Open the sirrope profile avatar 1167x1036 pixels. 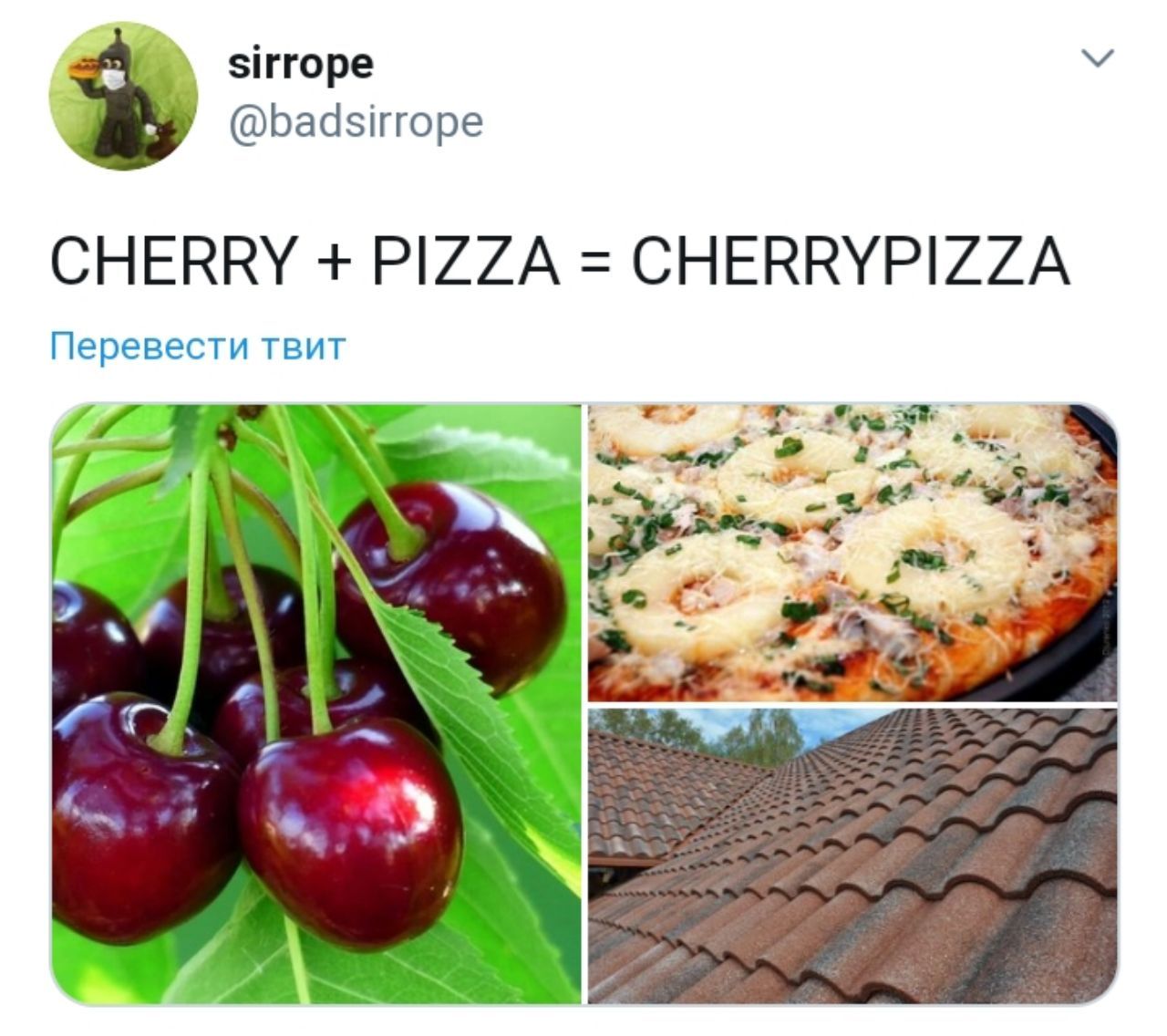[x=123, y=96]
